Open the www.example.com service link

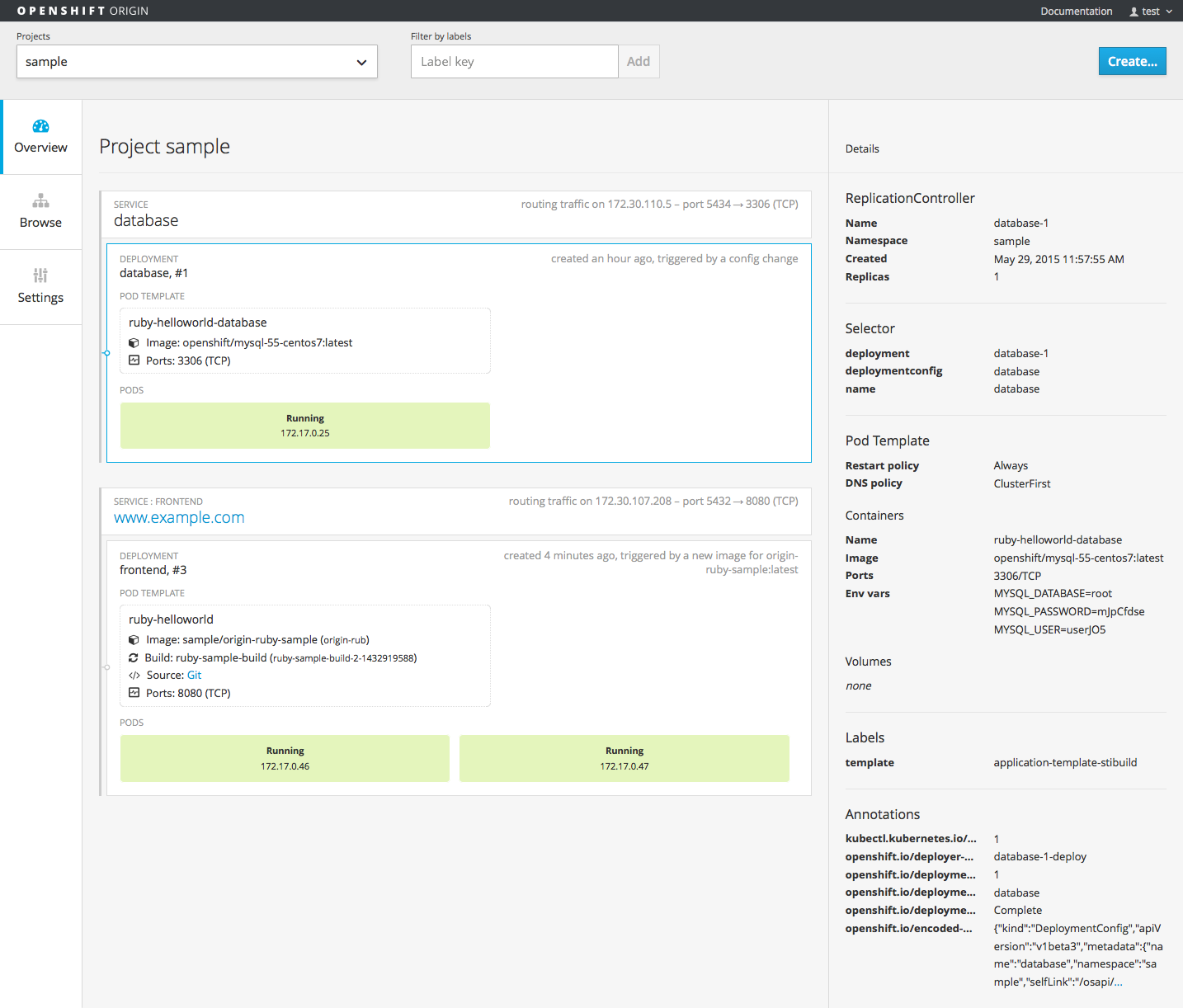click(x=179, y=517)
